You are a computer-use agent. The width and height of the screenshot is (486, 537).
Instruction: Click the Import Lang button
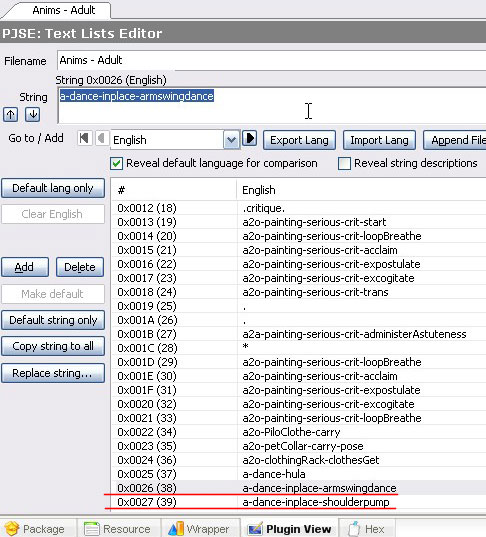(x=379, y=140)
